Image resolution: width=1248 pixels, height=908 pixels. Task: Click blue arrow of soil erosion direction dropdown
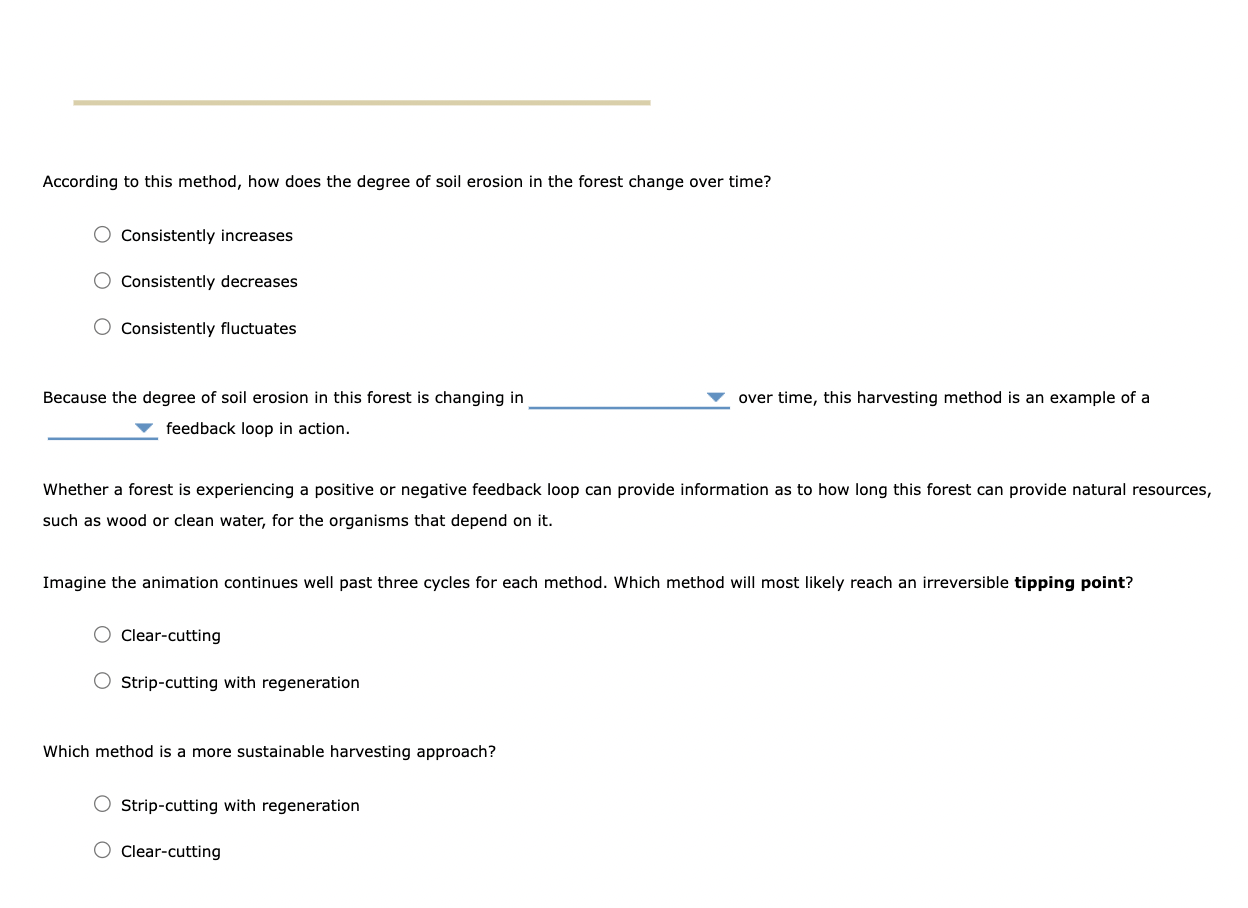coord(716,397)
